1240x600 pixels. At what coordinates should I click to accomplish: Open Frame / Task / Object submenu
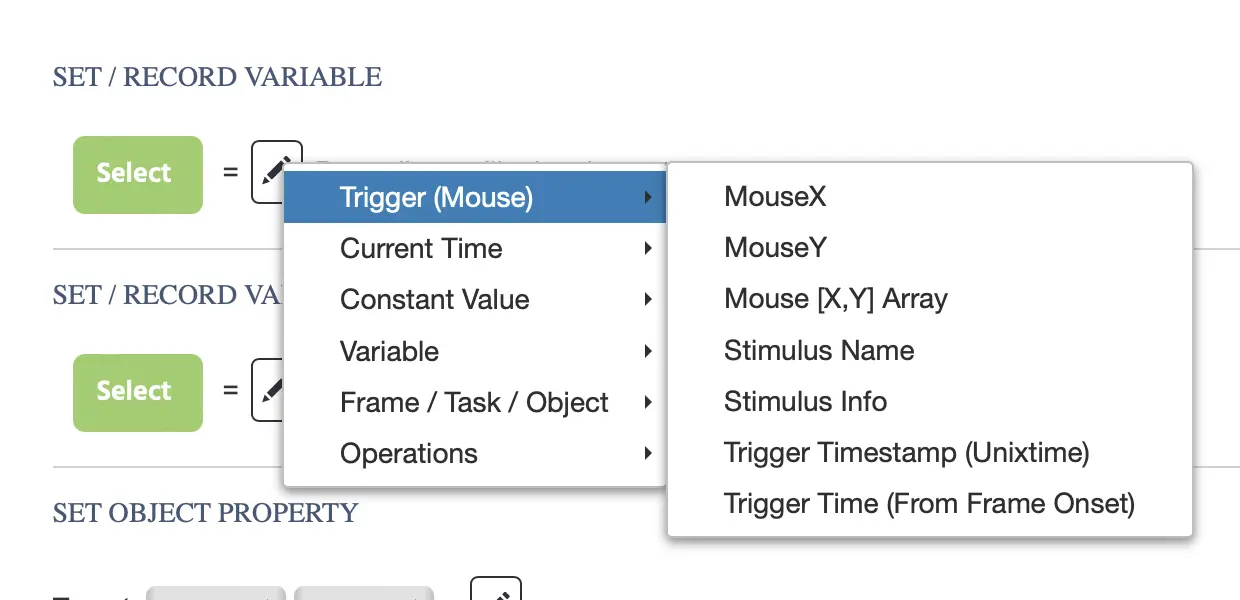click(x=474, y=402)
